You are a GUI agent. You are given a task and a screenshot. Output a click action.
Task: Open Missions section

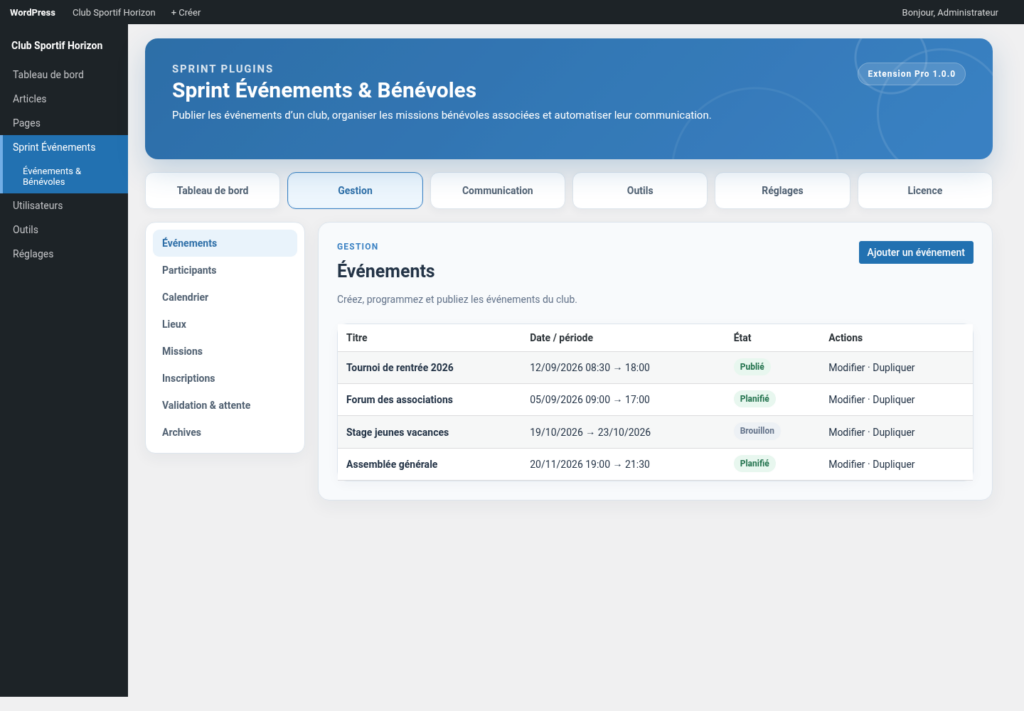tap(225, 351)
